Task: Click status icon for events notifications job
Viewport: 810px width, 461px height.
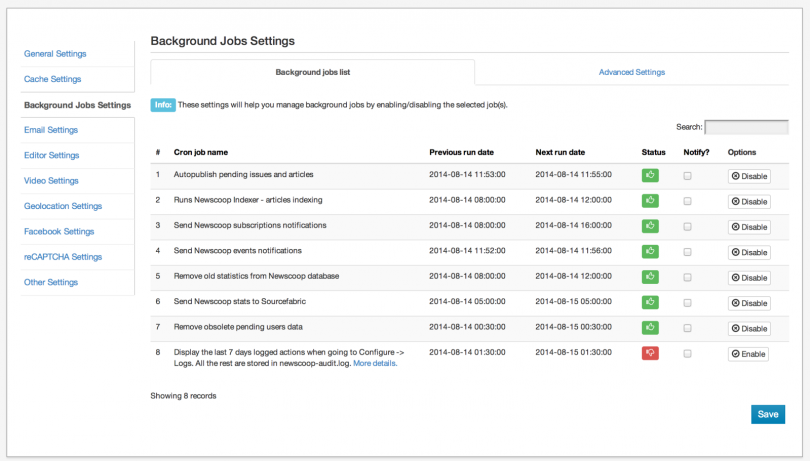Action: point(650,251)
